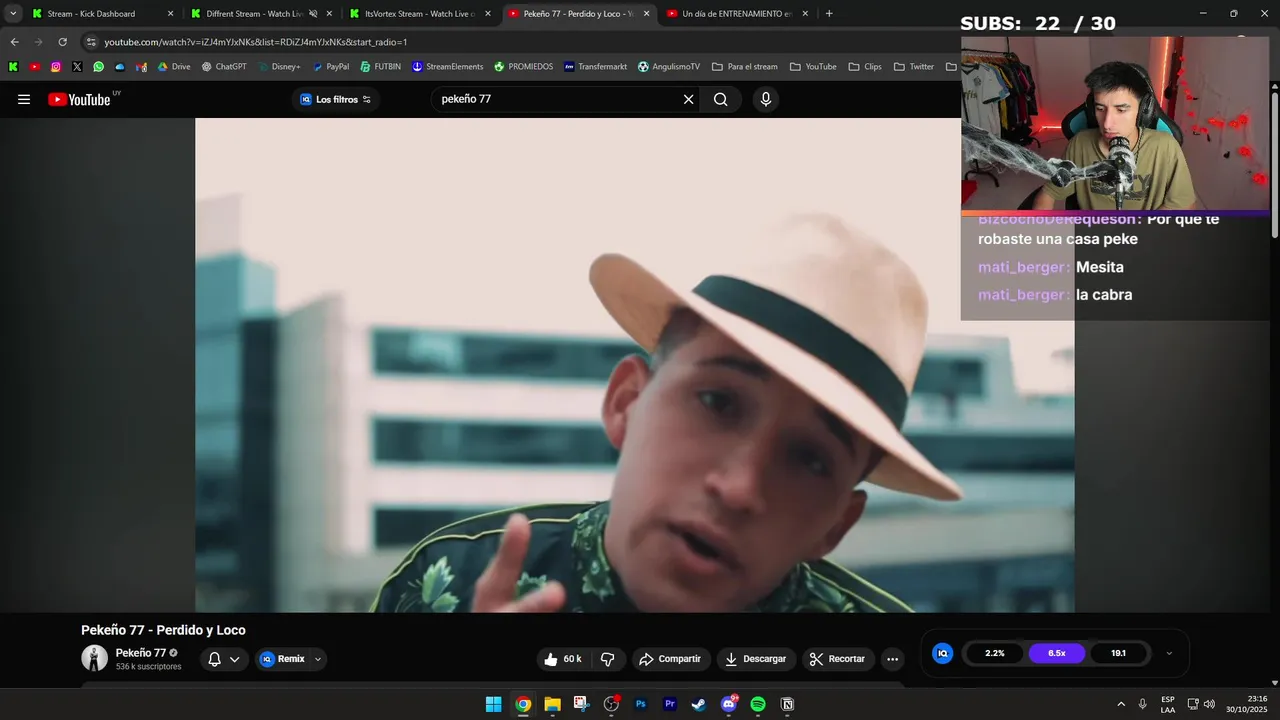Run the search with magnifier button
The height and width of the screenshot is (720, 1280).
[720, 99]
